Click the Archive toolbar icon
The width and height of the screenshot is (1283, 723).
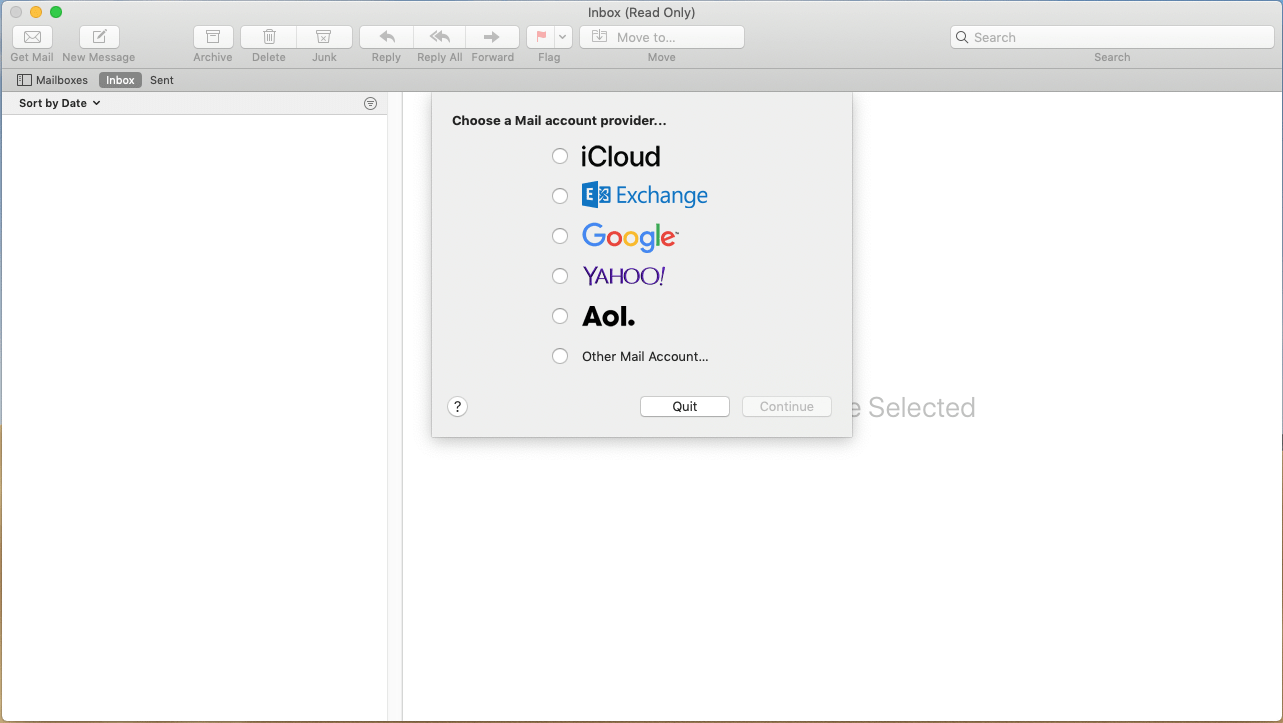pos(213,37)
